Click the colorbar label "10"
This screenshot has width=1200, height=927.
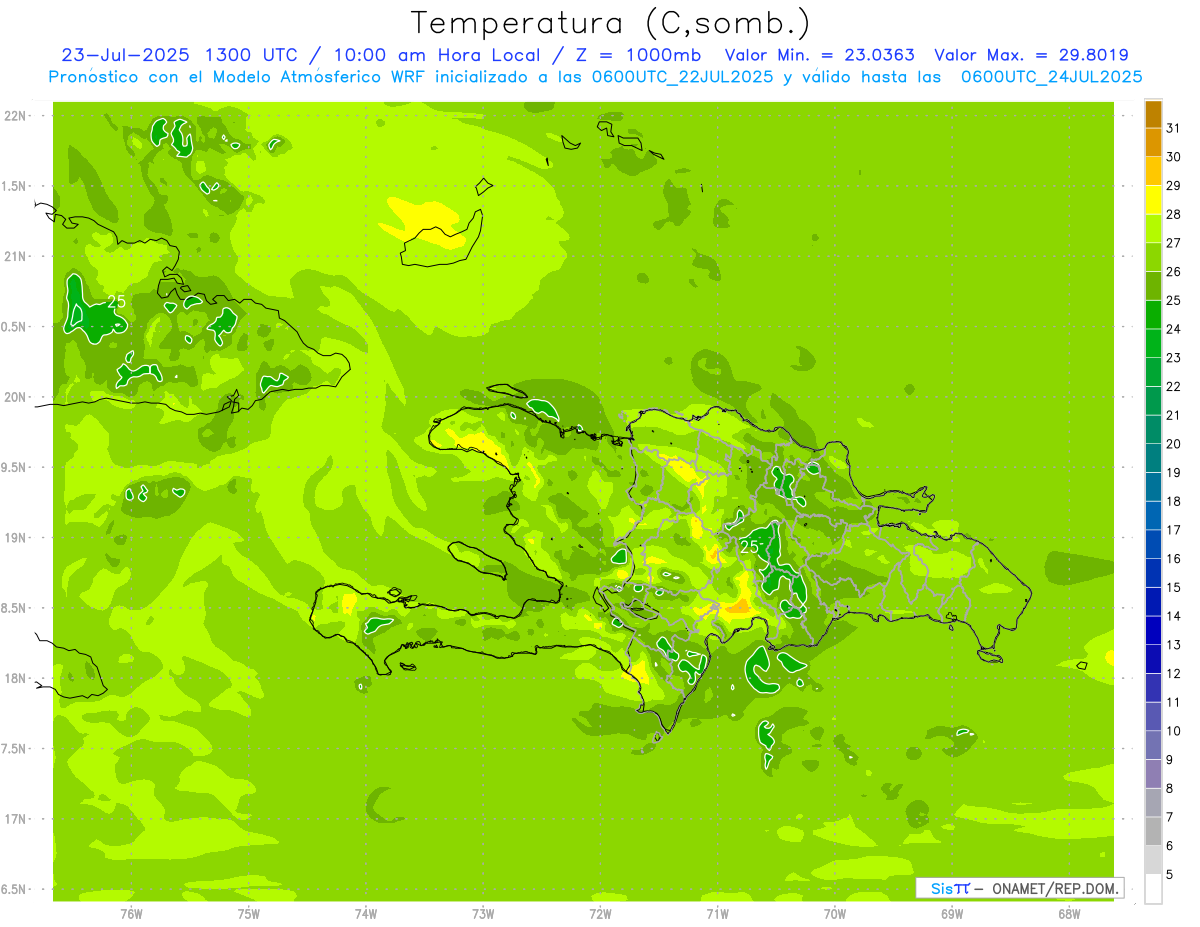tap(1173, 731)
